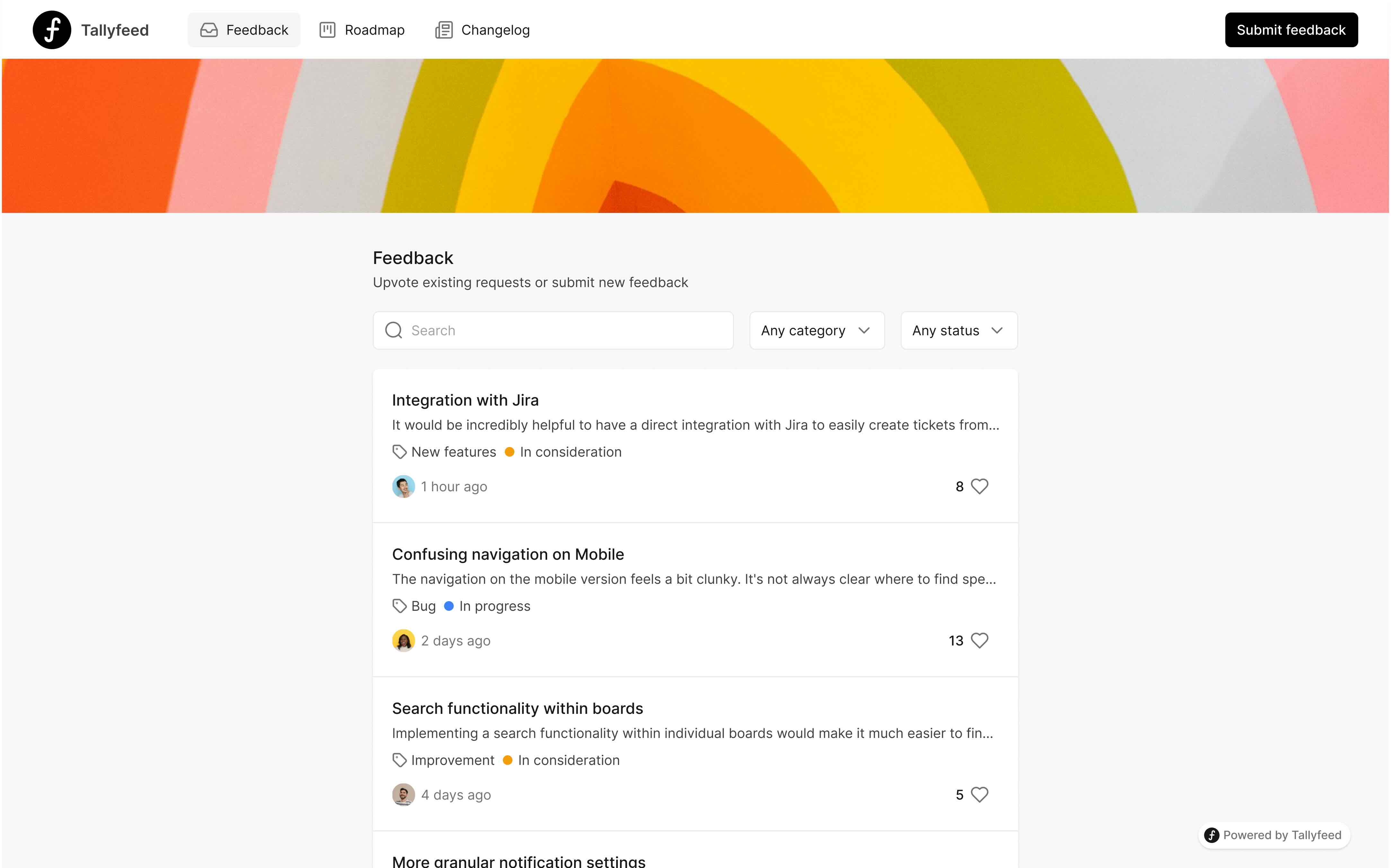Click the Powered by Tallyfeed link
Image resolution: width=1391 pixels, height=868 pixels.
coord(1274,835)
